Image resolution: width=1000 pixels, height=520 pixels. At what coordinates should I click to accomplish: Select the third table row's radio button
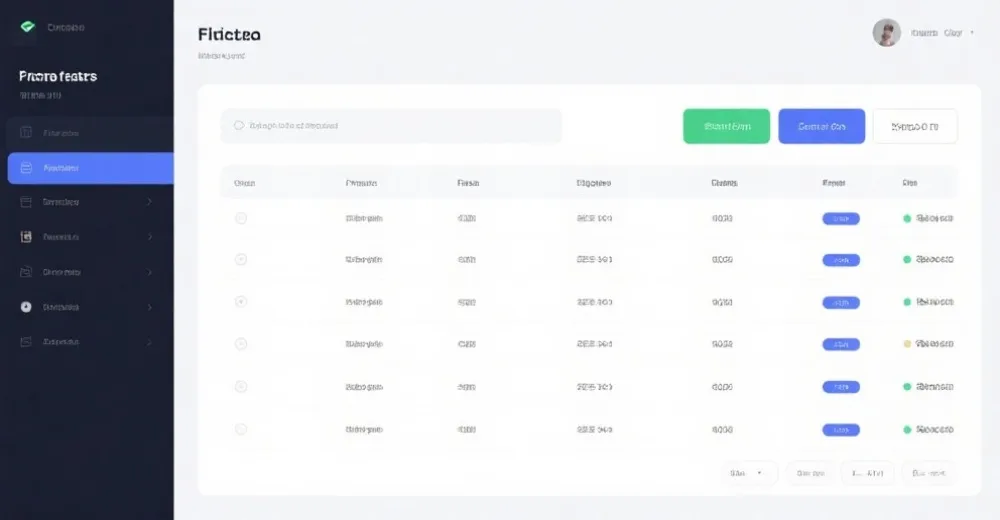point(241,301)
